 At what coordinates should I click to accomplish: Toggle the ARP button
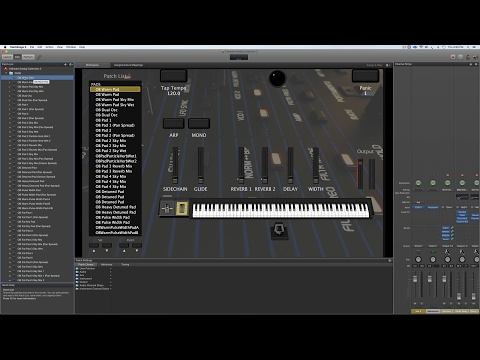tap(173, 123)
